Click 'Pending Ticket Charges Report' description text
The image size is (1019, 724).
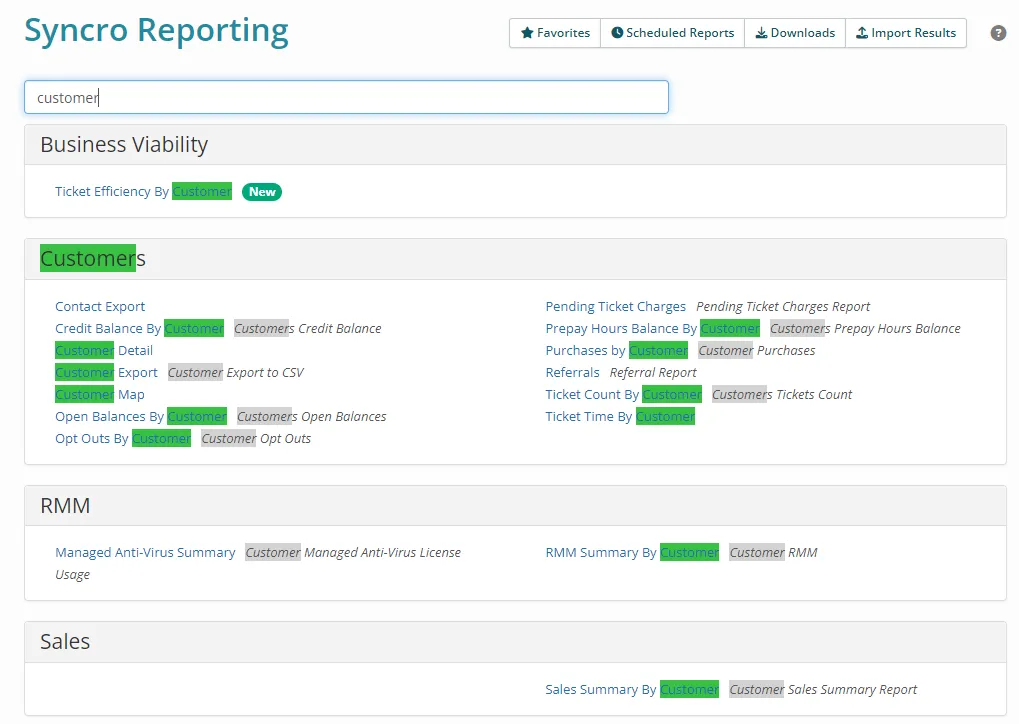click(783, 306)
